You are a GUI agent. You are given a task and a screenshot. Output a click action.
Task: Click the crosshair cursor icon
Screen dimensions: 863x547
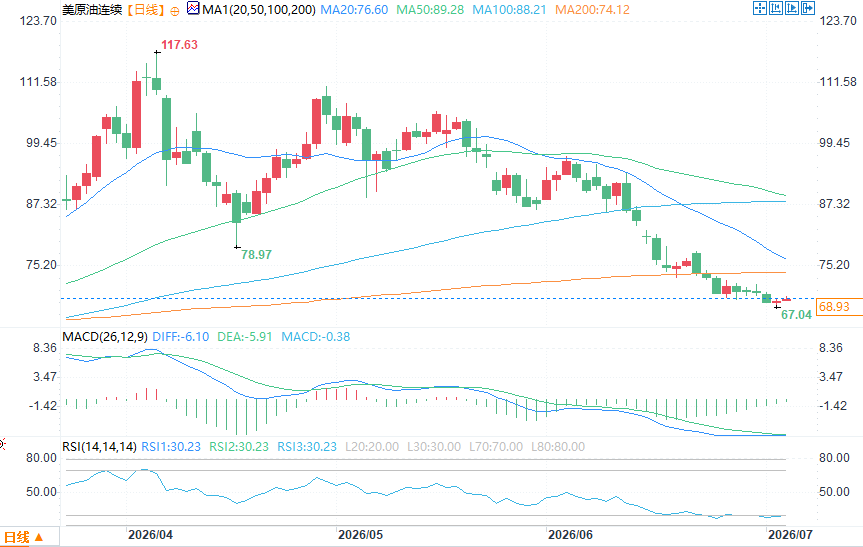760,8
